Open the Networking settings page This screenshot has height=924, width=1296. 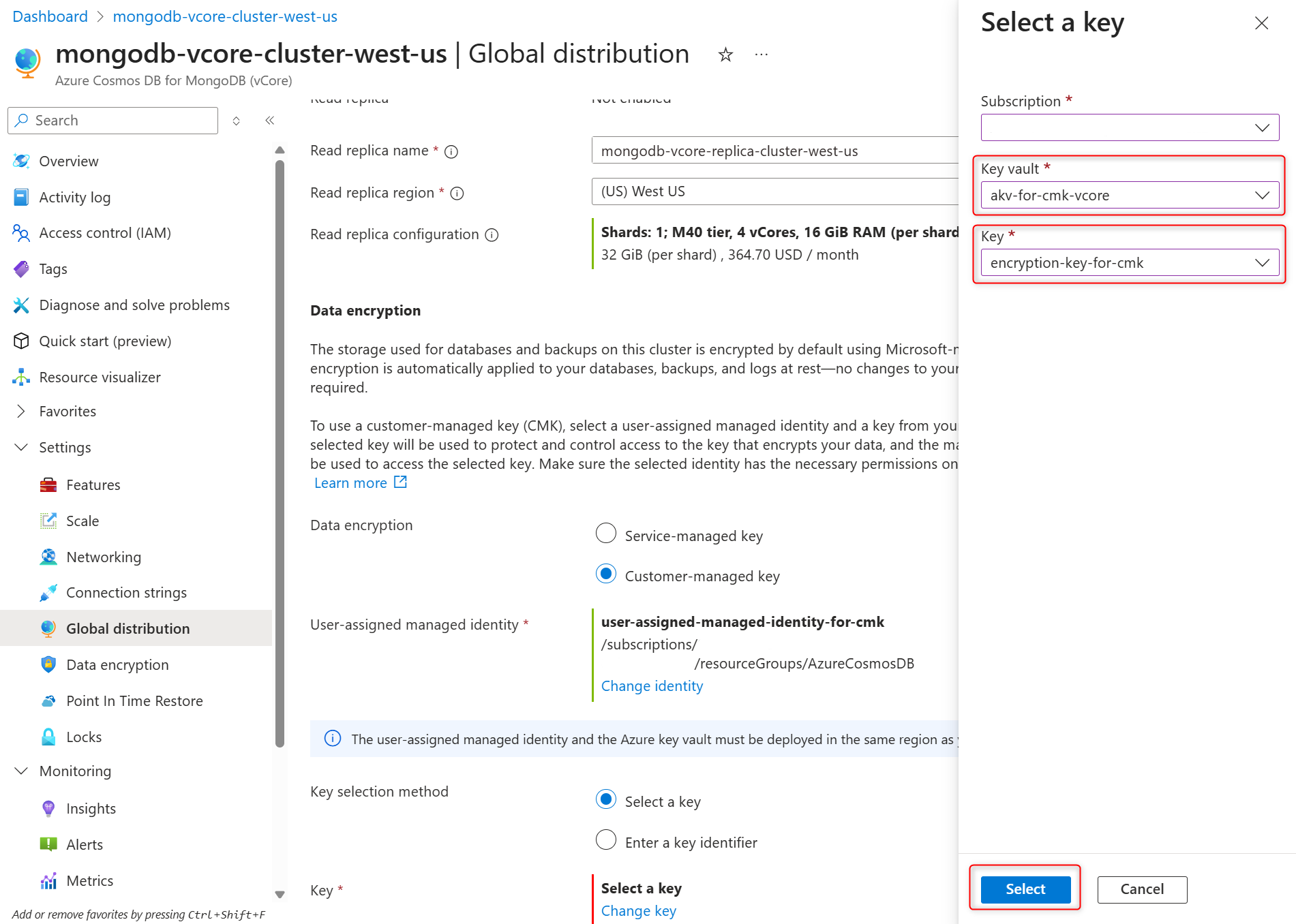click(x=104, y=557)
